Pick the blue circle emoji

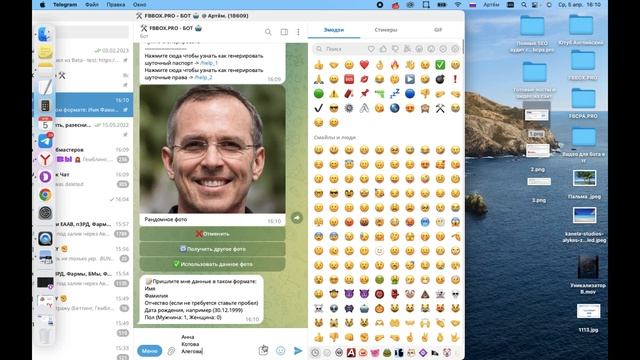point(410,93)
